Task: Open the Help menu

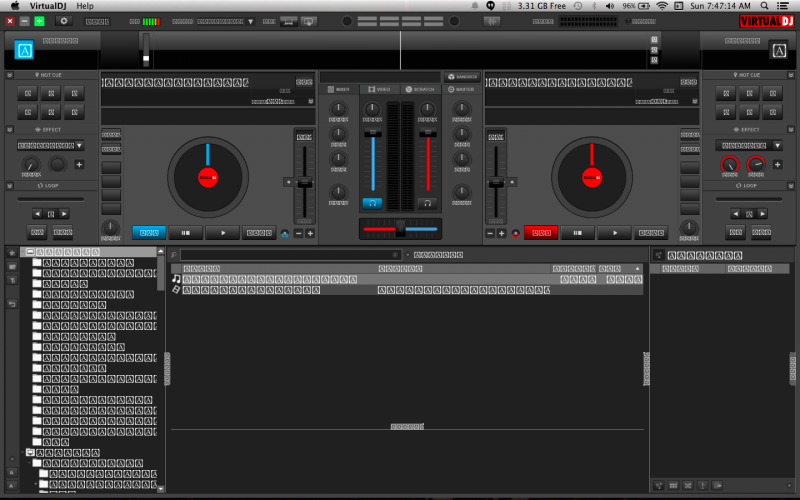Action: (85, 5)
